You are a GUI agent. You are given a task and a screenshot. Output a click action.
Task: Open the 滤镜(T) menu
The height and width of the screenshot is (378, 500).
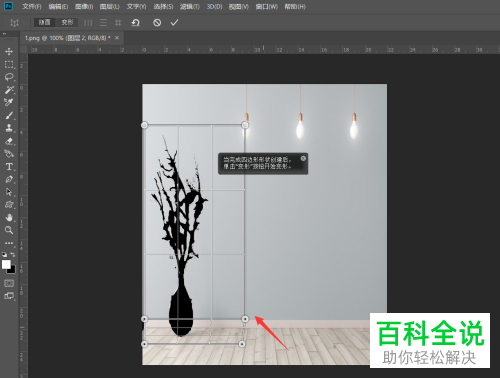pyautogui.click(x=189, y=6)
